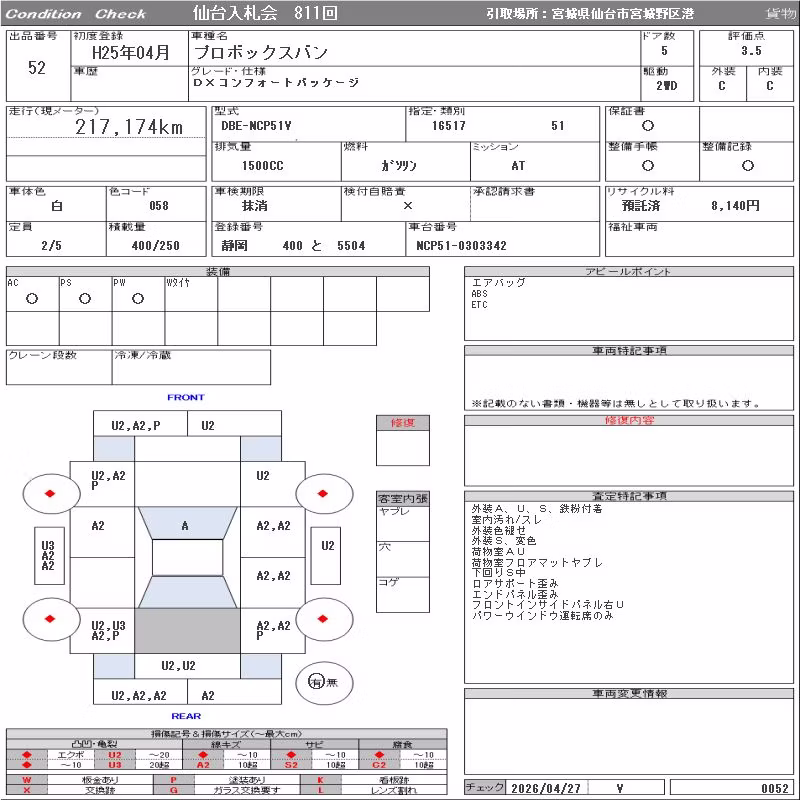Click fuel type ガソリン

(x=398, y=166)
